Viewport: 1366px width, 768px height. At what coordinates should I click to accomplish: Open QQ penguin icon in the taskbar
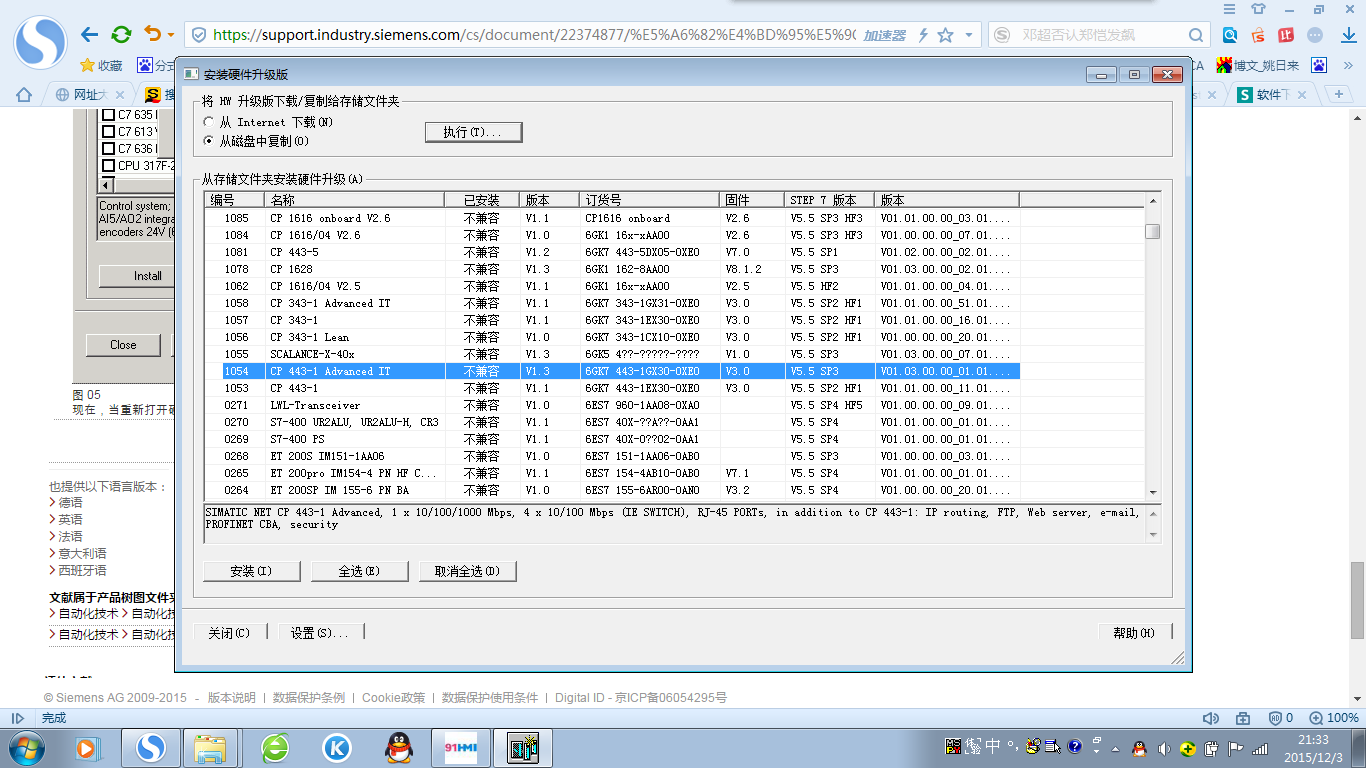399,747
